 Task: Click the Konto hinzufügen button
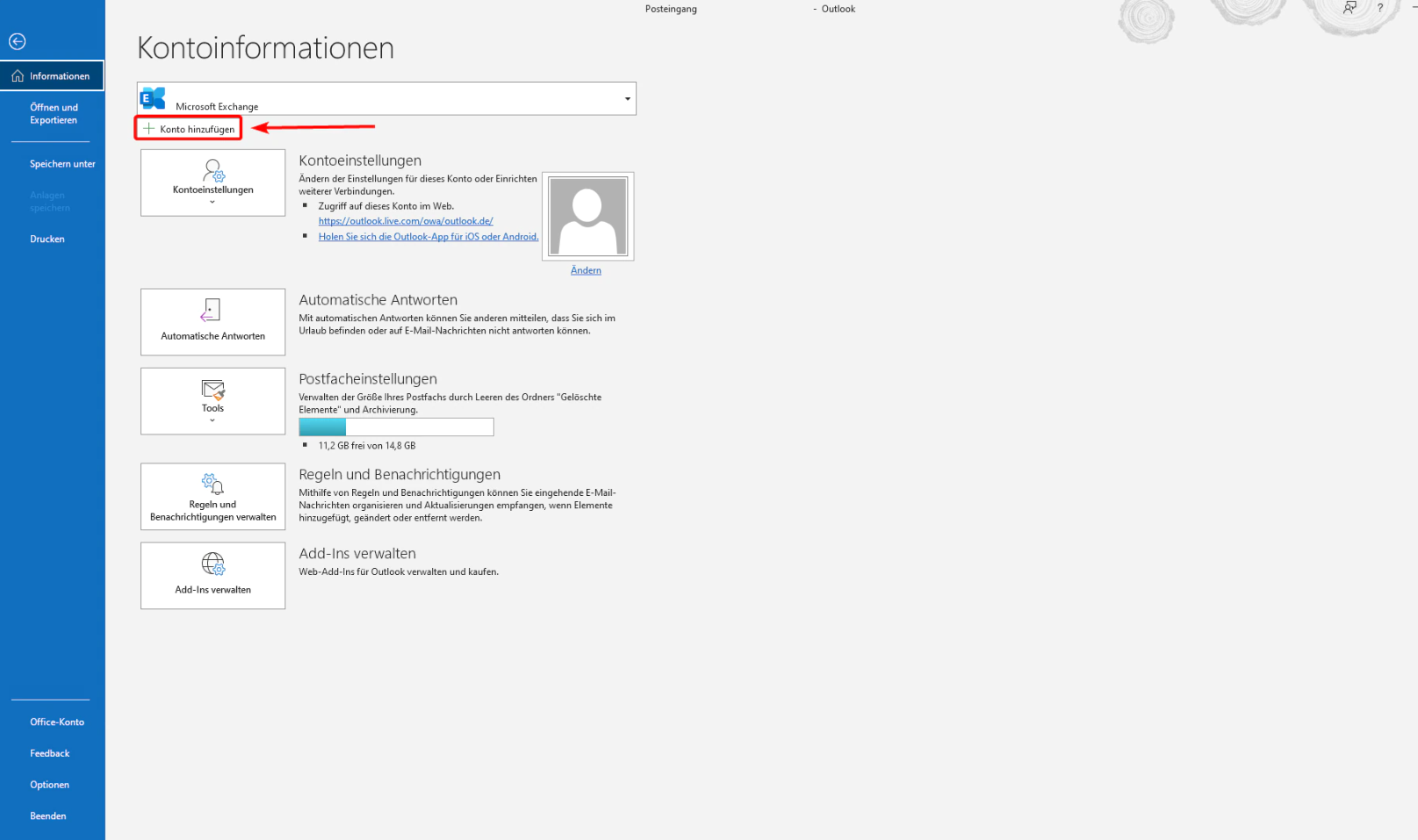pyautogui.click(x=189, y=129)
